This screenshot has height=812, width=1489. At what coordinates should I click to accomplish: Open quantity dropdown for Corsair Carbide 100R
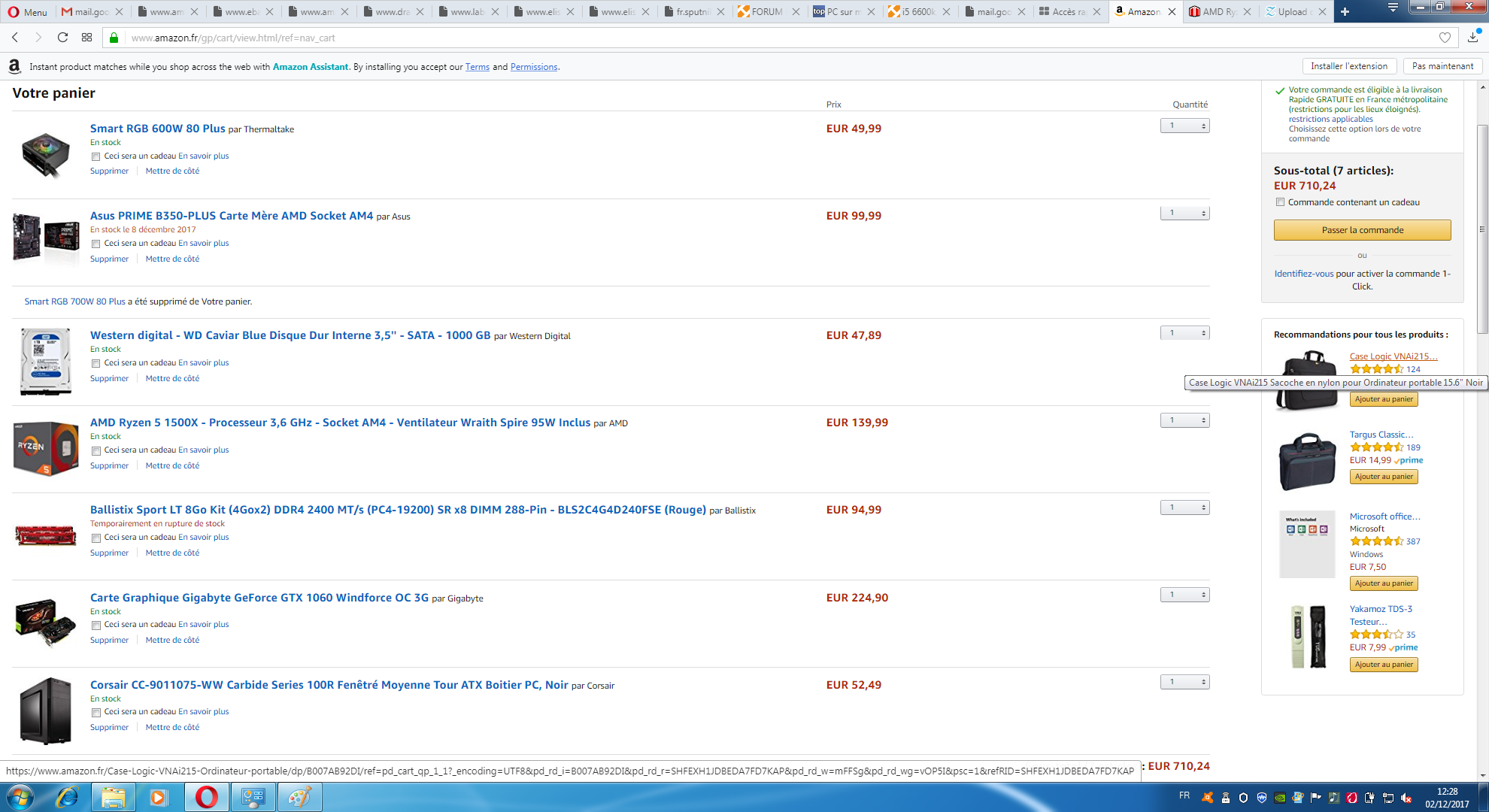click(x=1184, y=682)
